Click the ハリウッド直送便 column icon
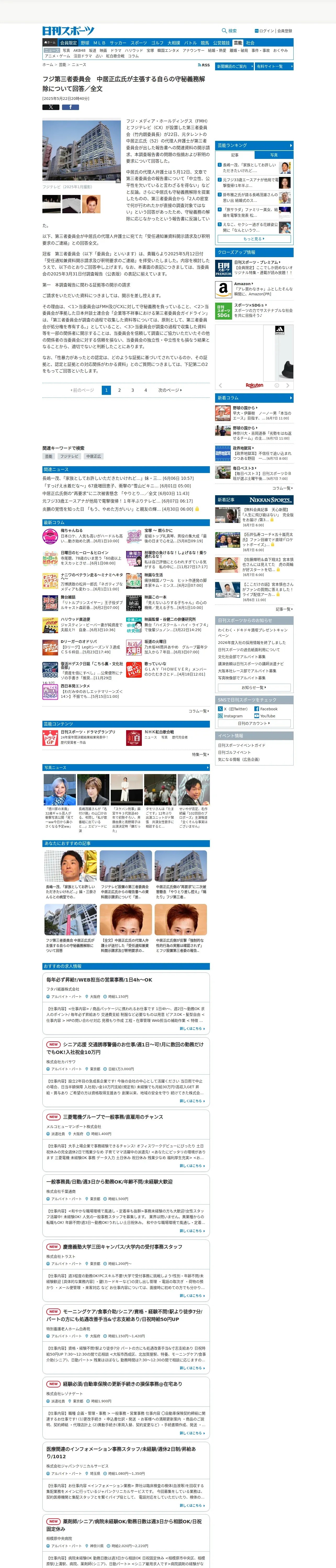 [x=50, y=625]
